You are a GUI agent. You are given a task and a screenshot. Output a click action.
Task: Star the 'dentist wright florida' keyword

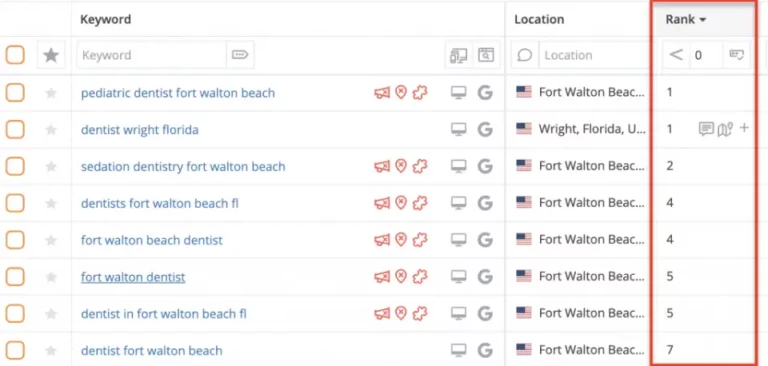coord(51,130)
